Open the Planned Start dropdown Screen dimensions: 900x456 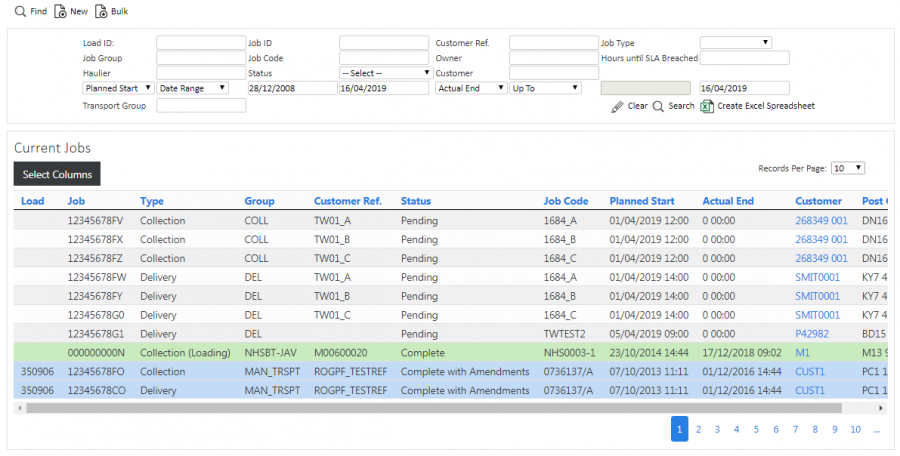pyautogui.click(x=118, y=88)
